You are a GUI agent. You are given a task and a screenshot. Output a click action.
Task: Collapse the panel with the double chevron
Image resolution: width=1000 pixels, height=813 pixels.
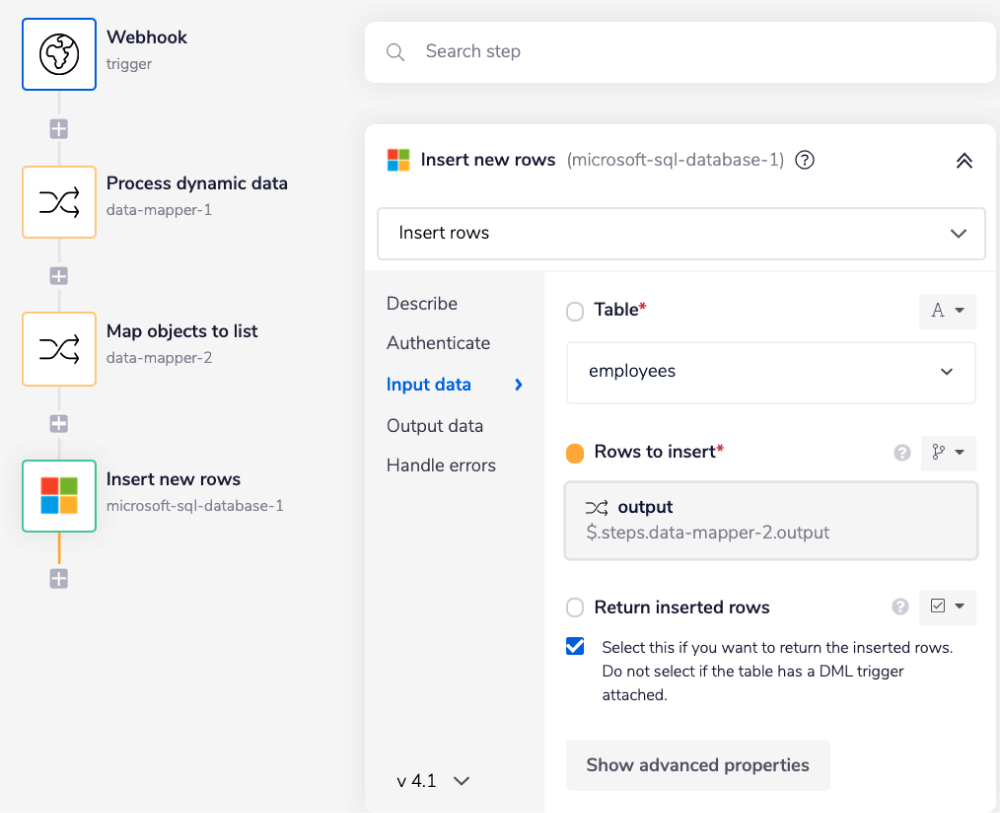pyautogui.click(x=962, y=160)
